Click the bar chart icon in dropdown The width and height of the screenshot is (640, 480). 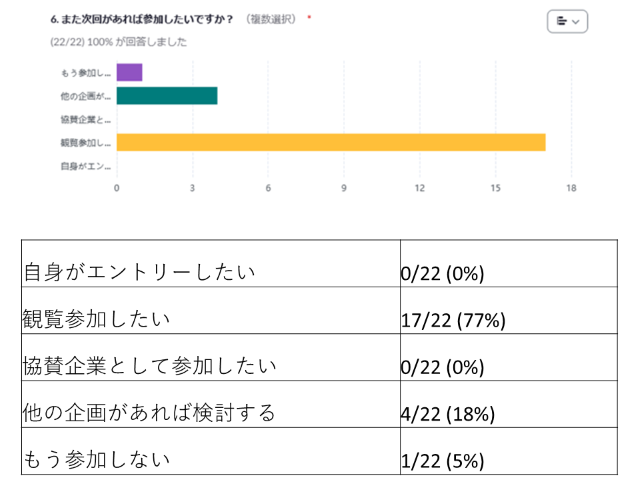(x=562, y=20)
